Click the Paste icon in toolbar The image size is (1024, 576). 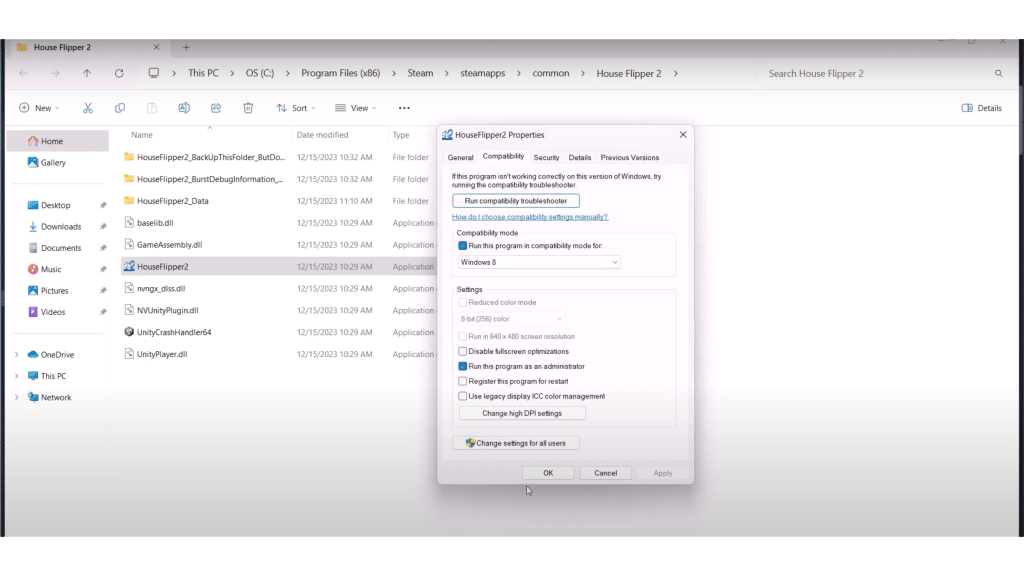point(152,108)
